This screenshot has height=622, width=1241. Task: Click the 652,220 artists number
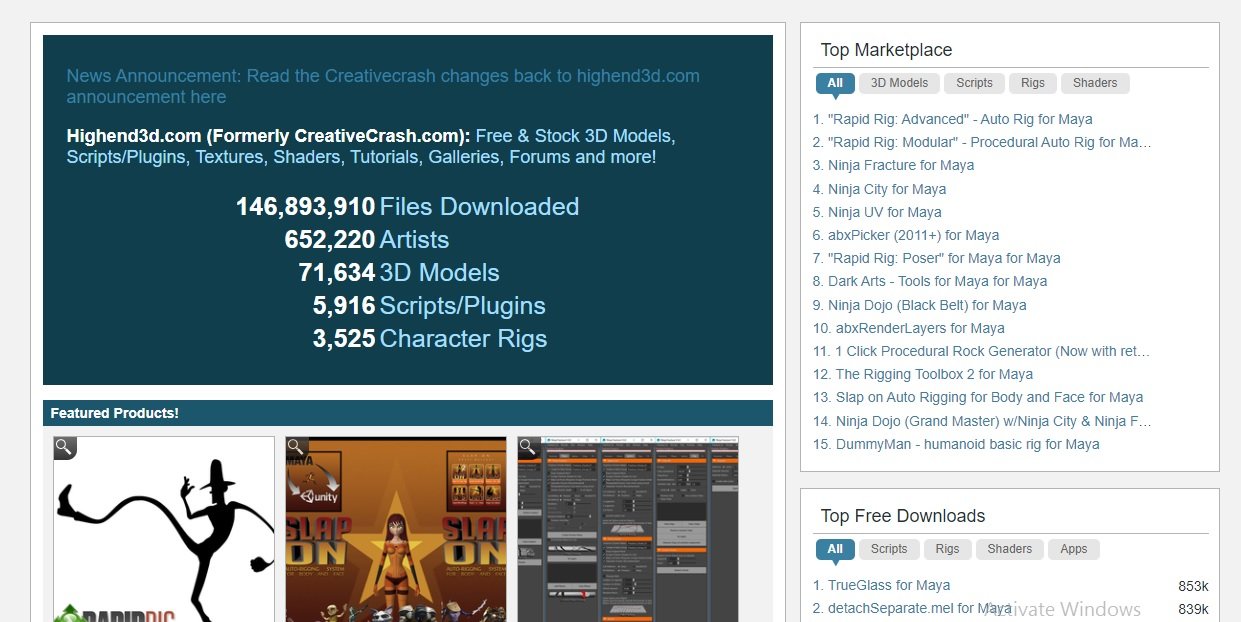(330, 240)
